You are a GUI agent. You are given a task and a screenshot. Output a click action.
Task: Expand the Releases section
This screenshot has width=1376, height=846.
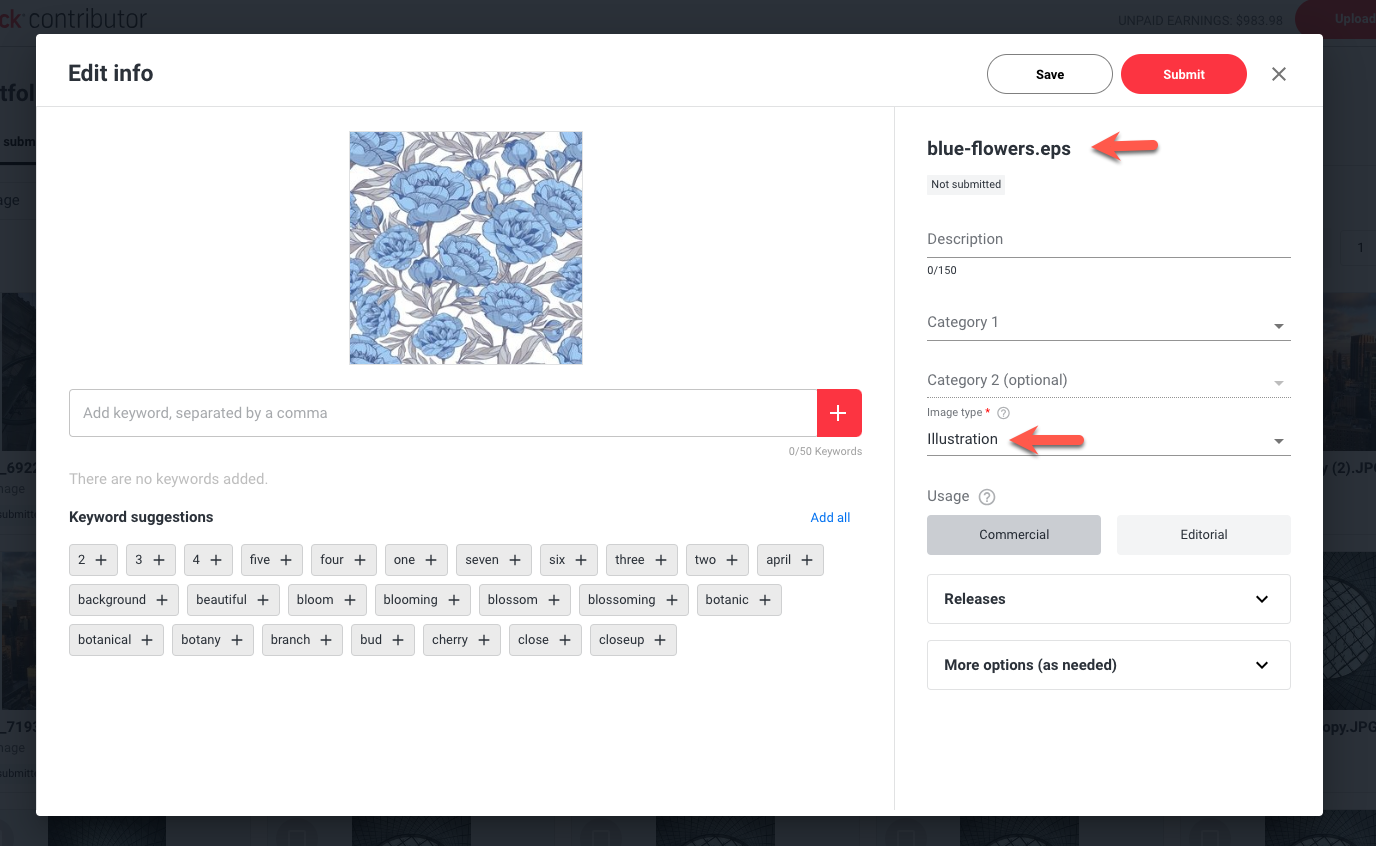pyautogui.click(x=1108, y=599)
